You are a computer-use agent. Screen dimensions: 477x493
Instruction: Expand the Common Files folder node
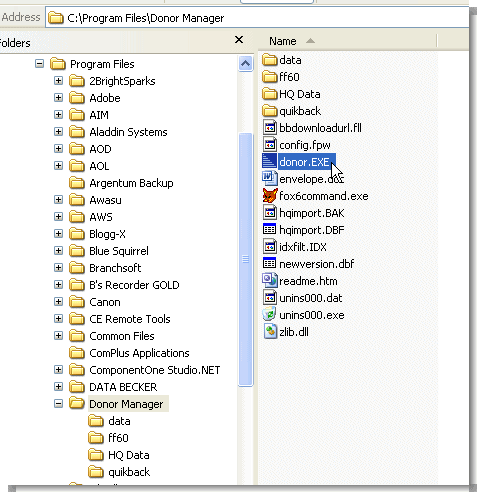[58, 335]
